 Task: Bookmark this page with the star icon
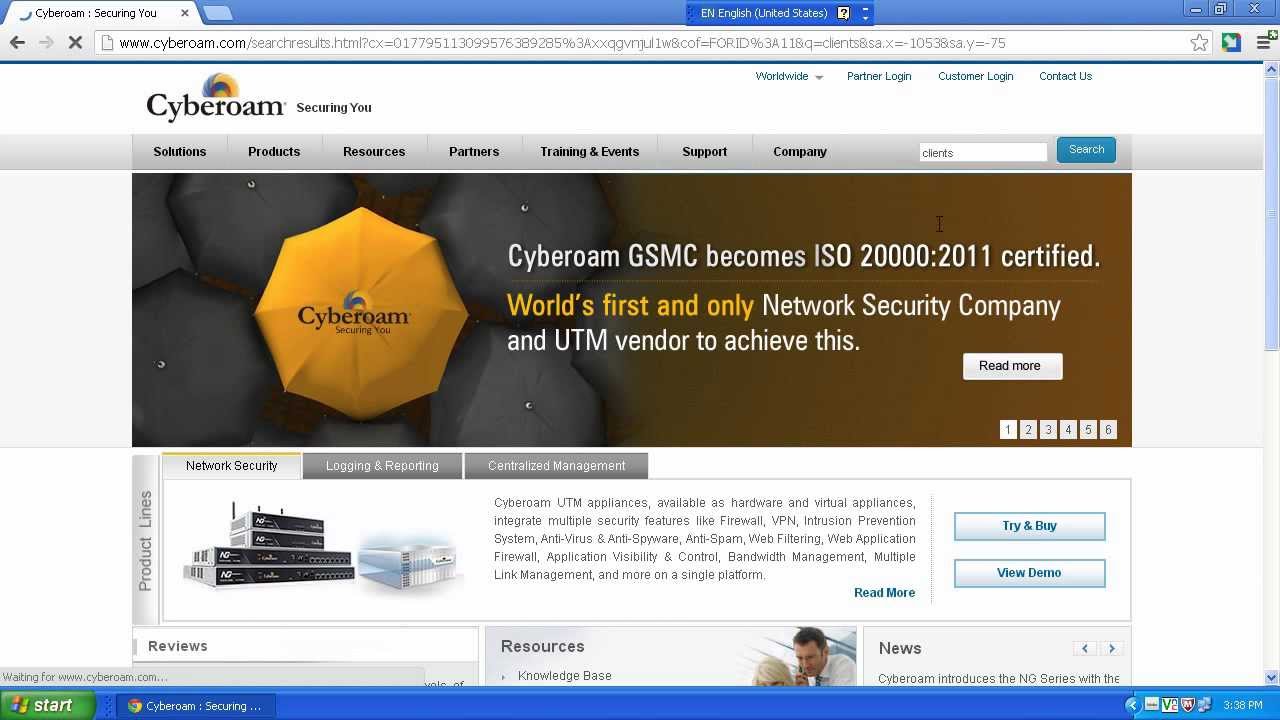(x=1199, y=42)
